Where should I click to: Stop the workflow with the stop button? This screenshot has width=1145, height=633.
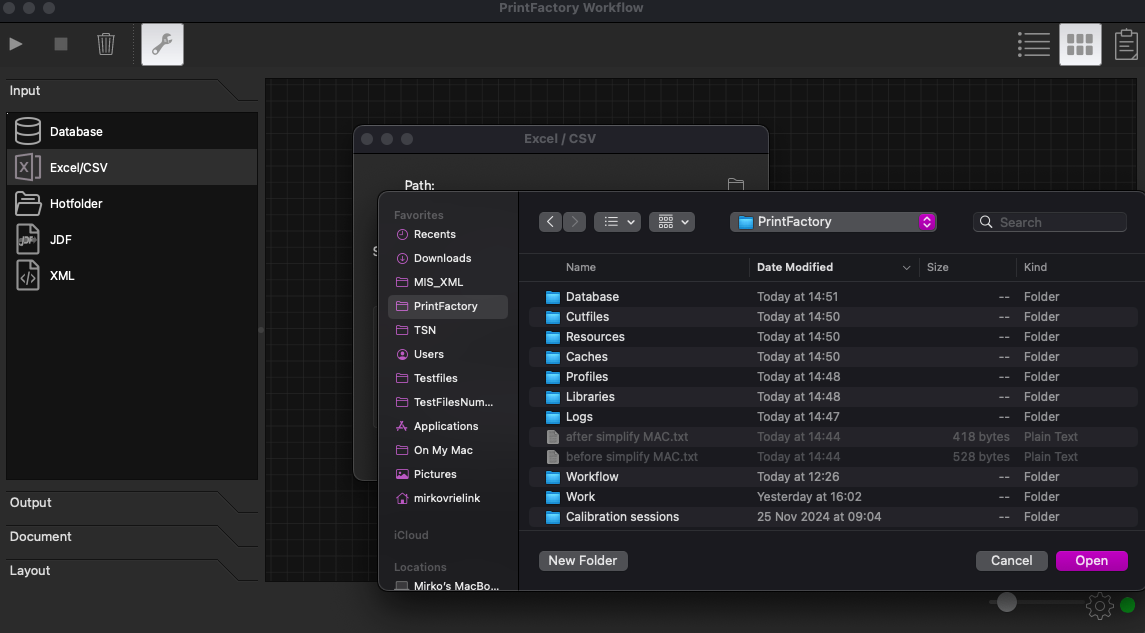point(61,45)
